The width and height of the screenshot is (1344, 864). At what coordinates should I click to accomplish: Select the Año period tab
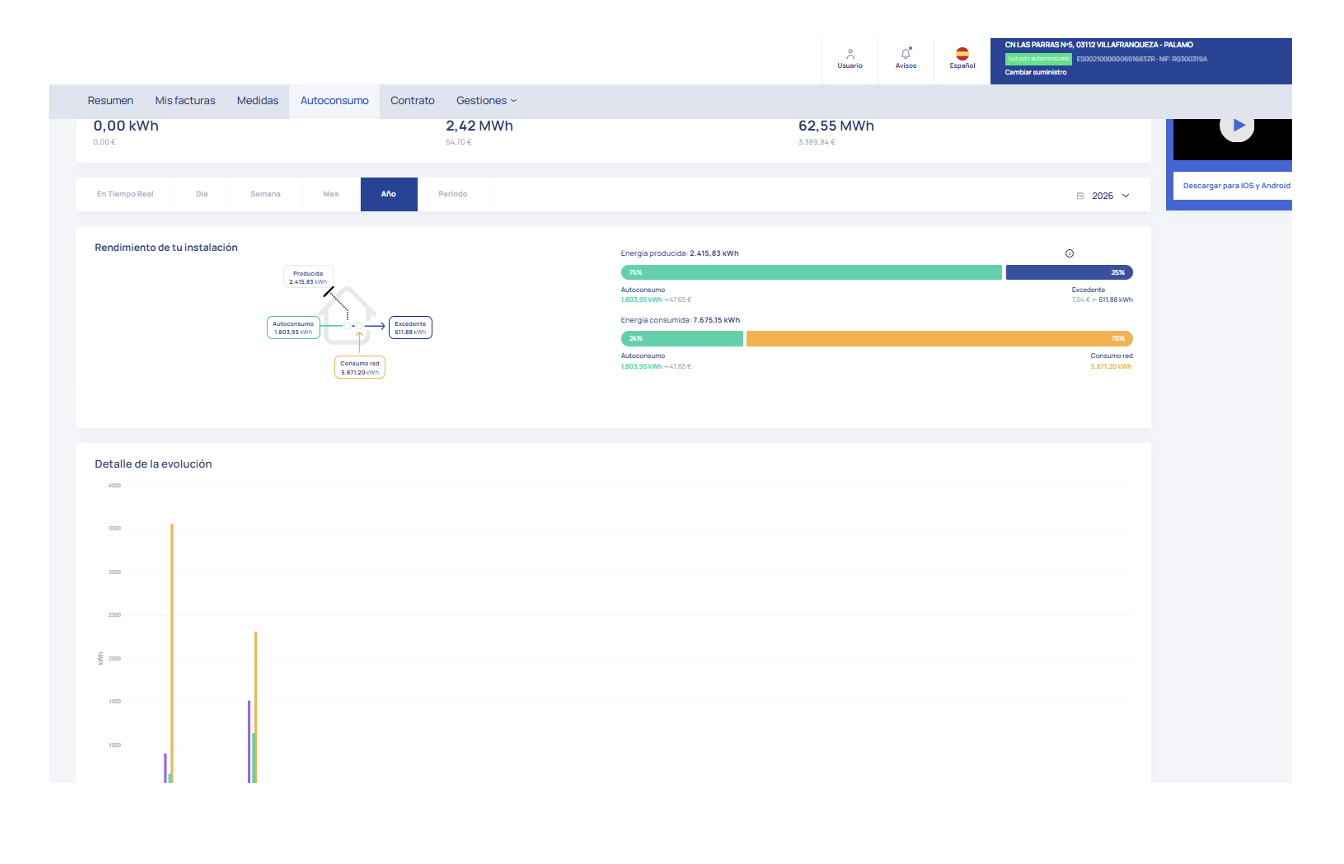389,194
